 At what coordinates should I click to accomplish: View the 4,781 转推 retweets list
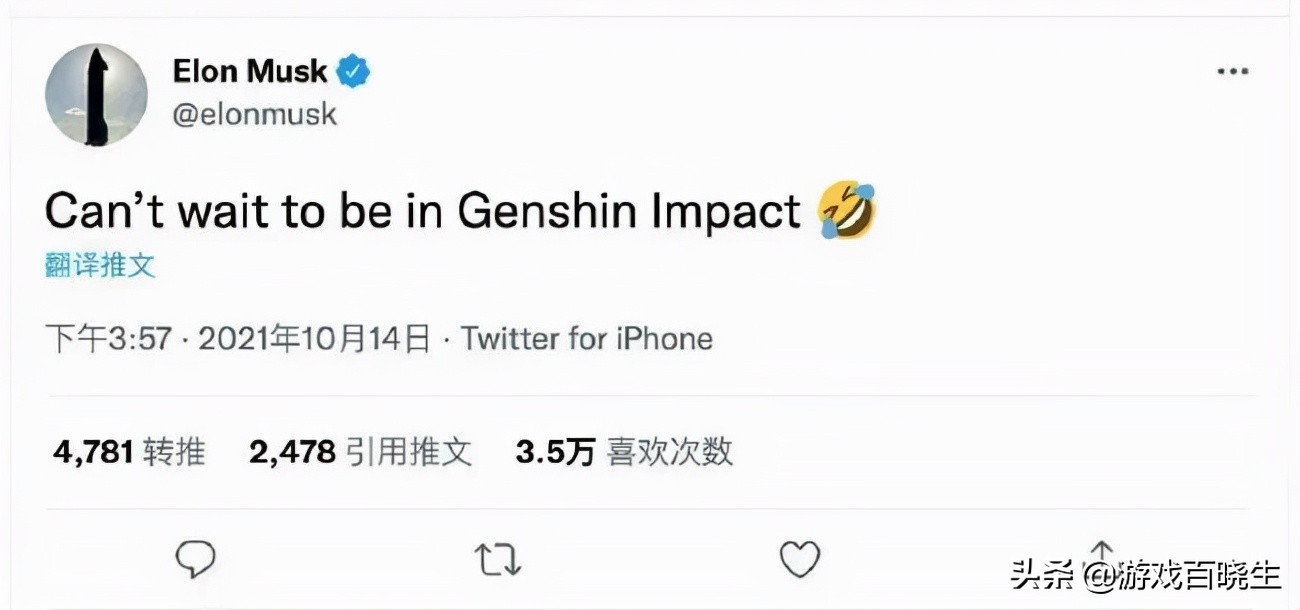click(x=129, y=452)
